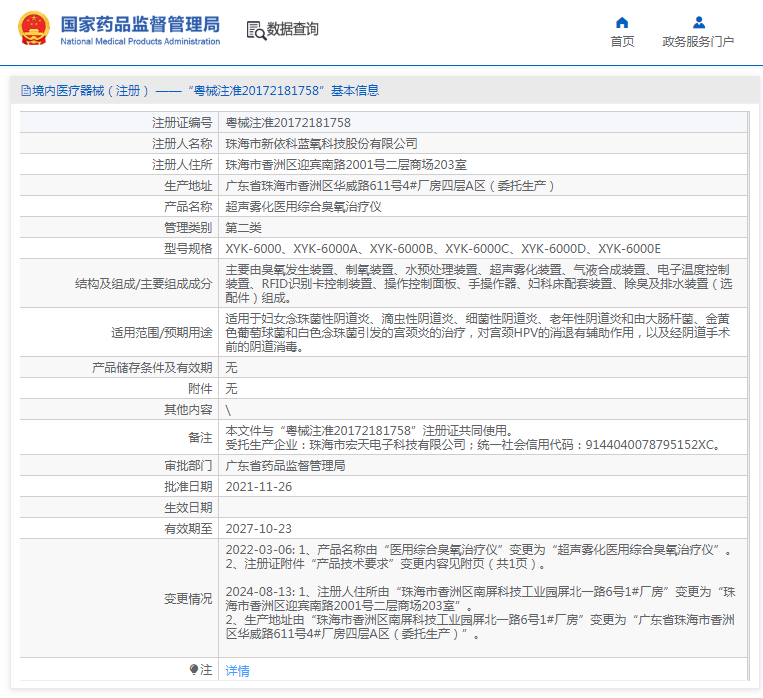Click the 结构及组成/主要组成成分 label
Viewport: 763px width, 698px height.
(144, 283)
